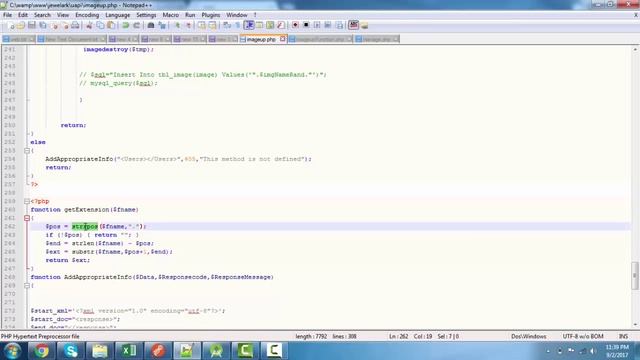Image resolution: width=640 pixels, height=360 pixels.
Task: Click the document close X beside the menu bar
Action: [x=636, y=15]
